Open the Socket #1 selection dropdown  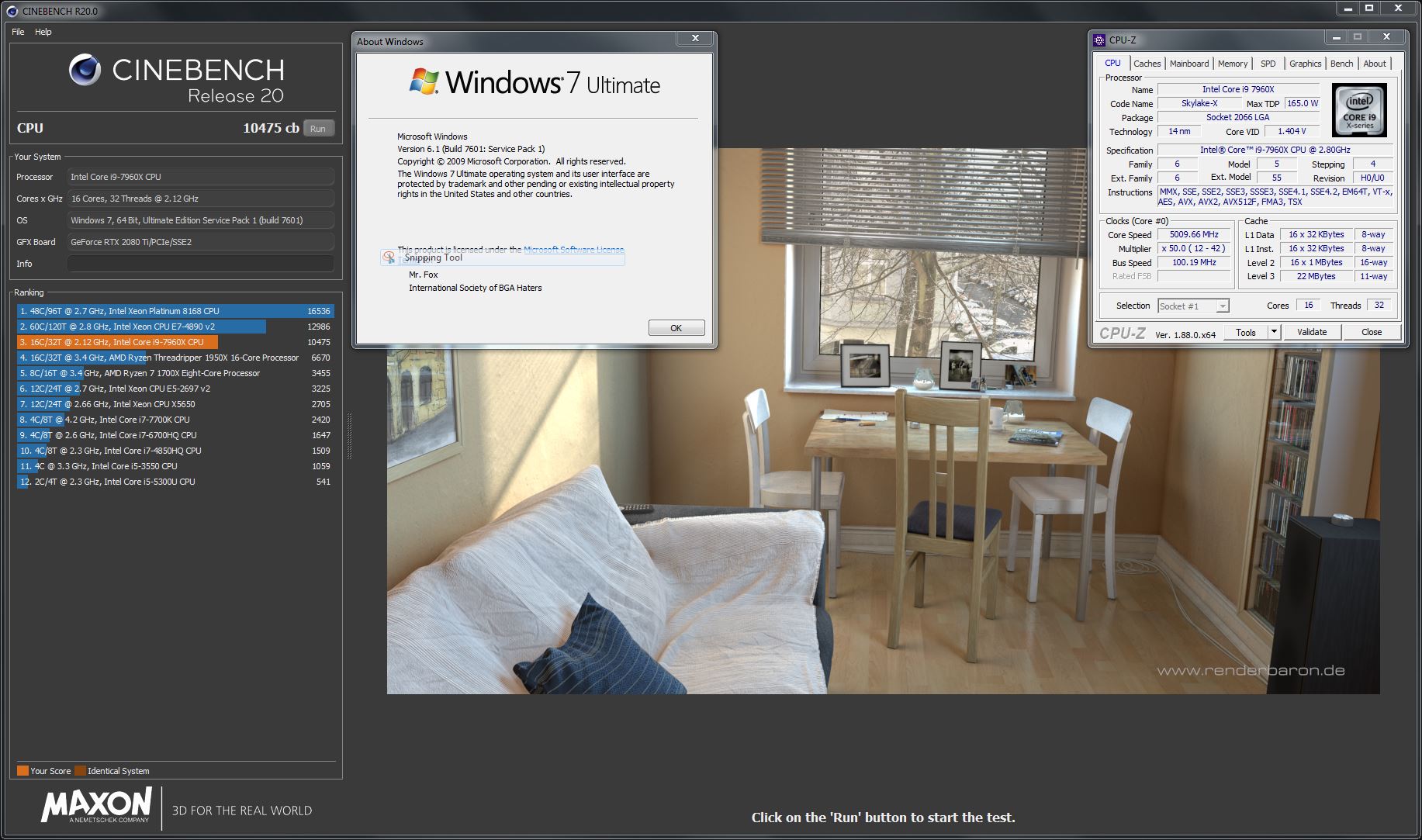(x=1193, y=306)
